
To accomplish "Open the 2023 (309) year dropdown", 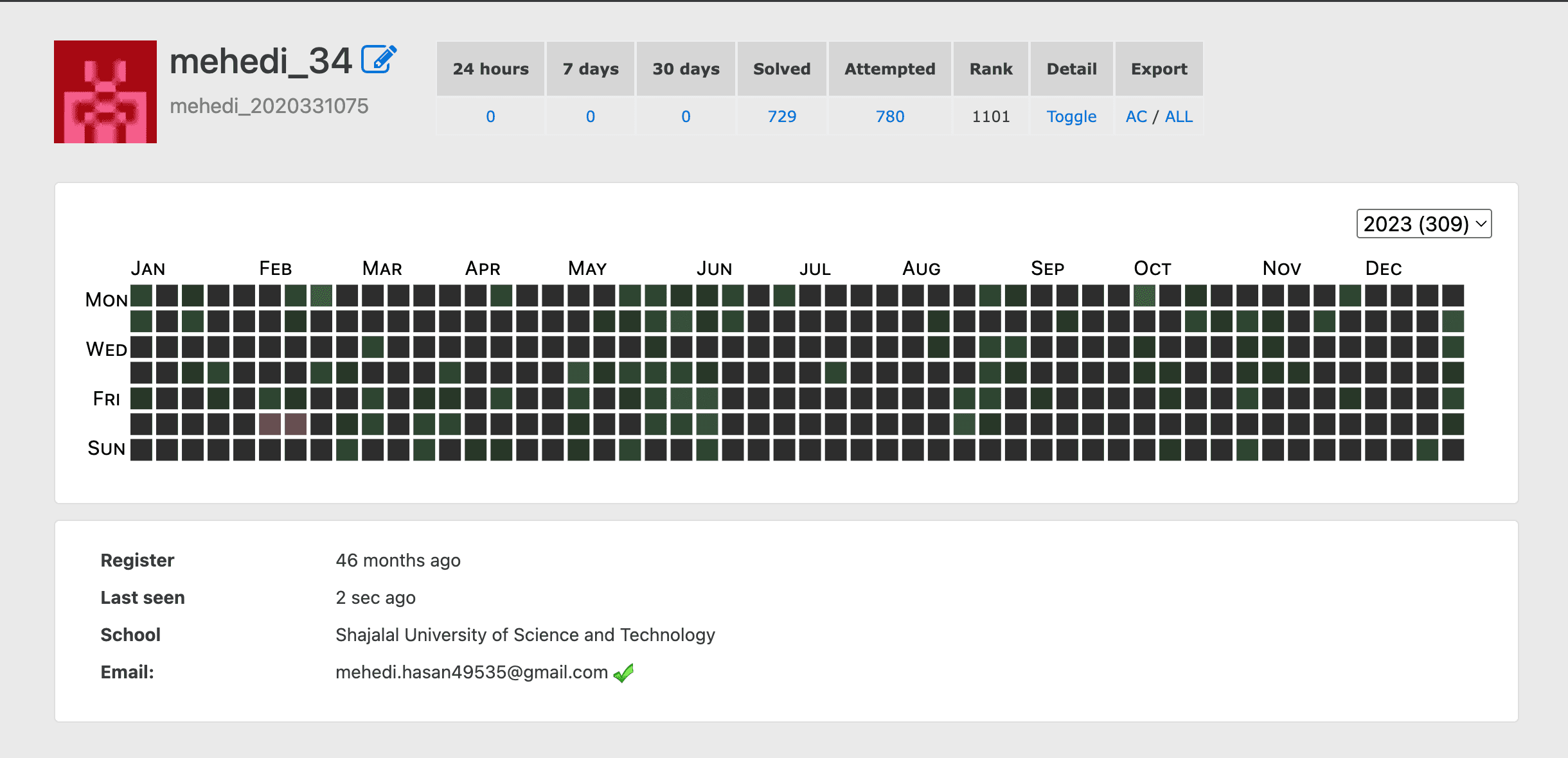I will tap(1423, 224).
